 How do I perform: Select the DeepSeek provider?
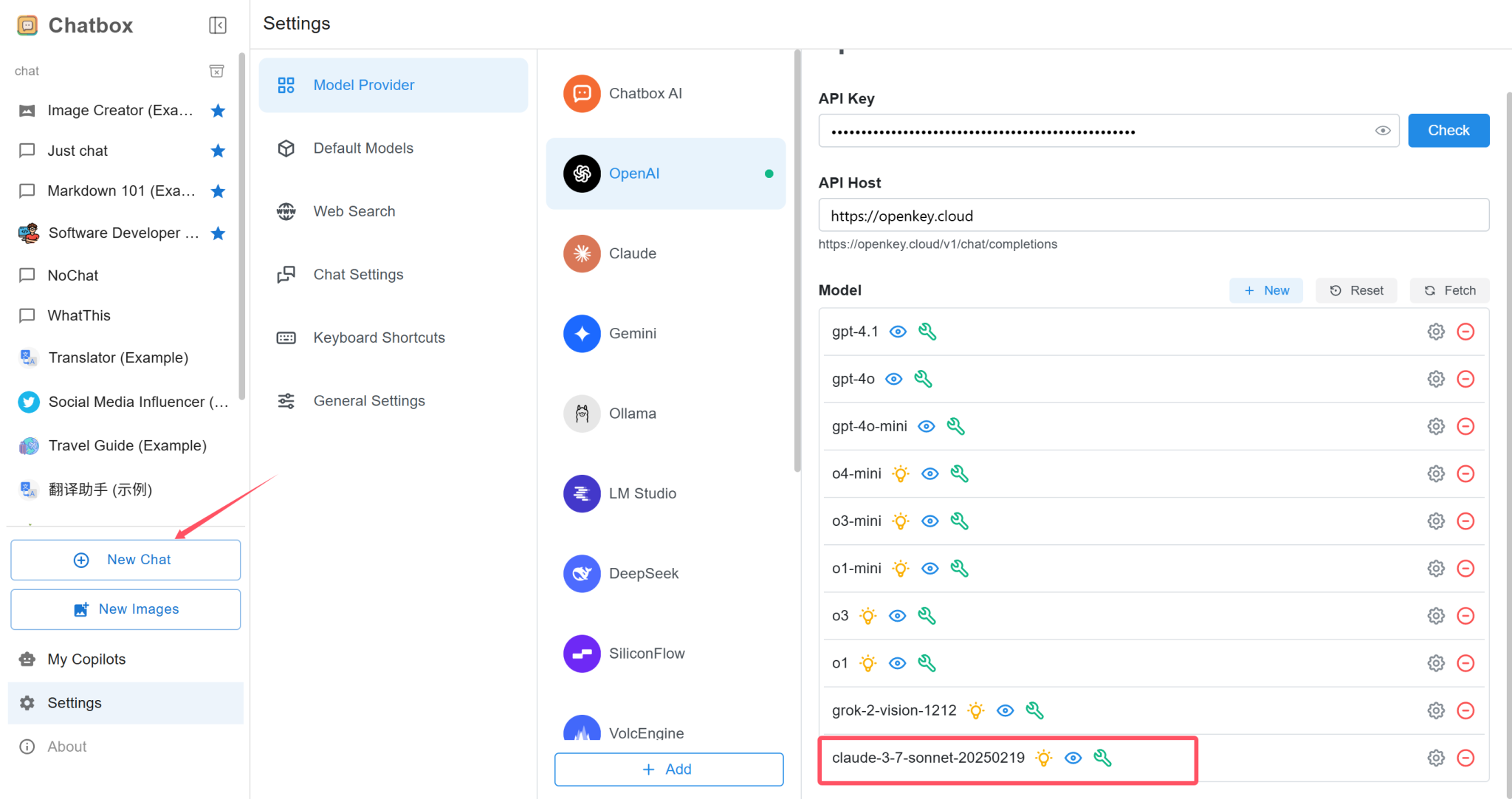(666, 574)
